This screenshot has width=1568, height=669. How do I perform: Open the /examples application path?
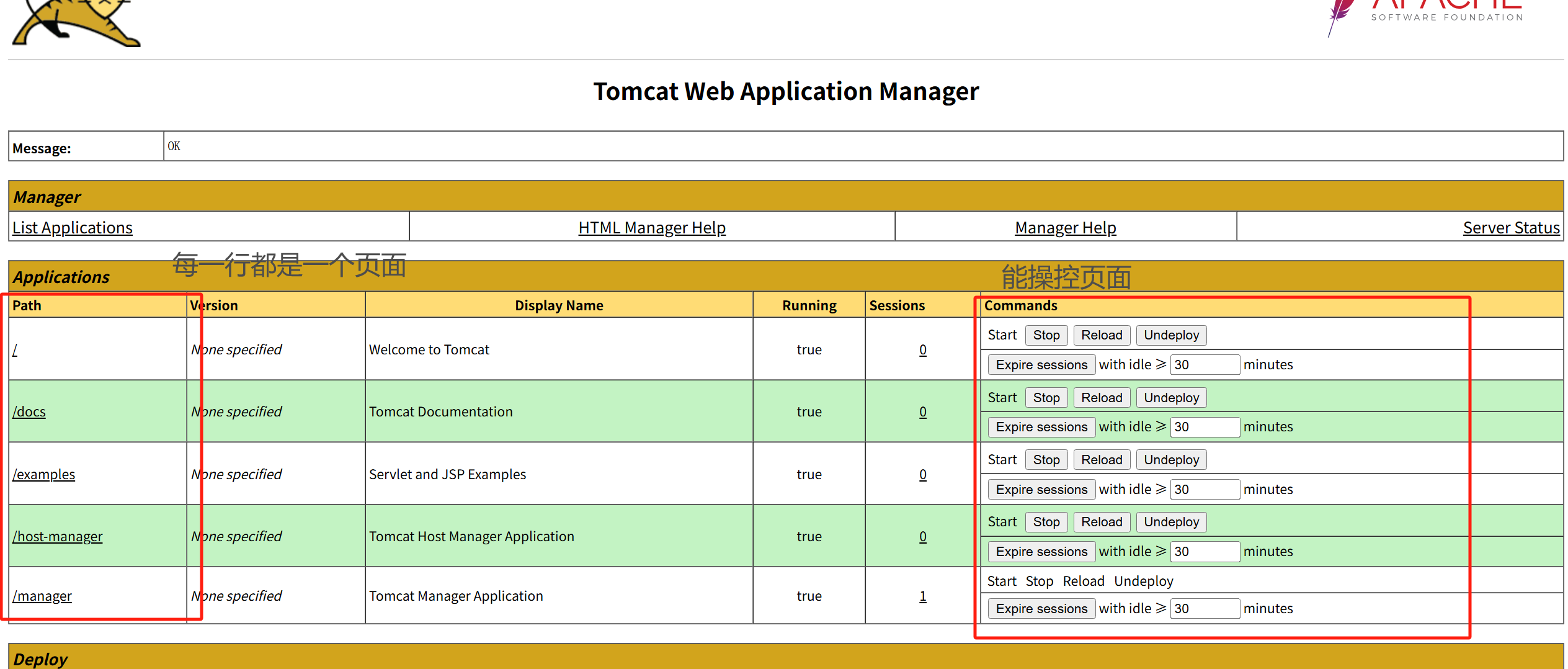[43, 474]
